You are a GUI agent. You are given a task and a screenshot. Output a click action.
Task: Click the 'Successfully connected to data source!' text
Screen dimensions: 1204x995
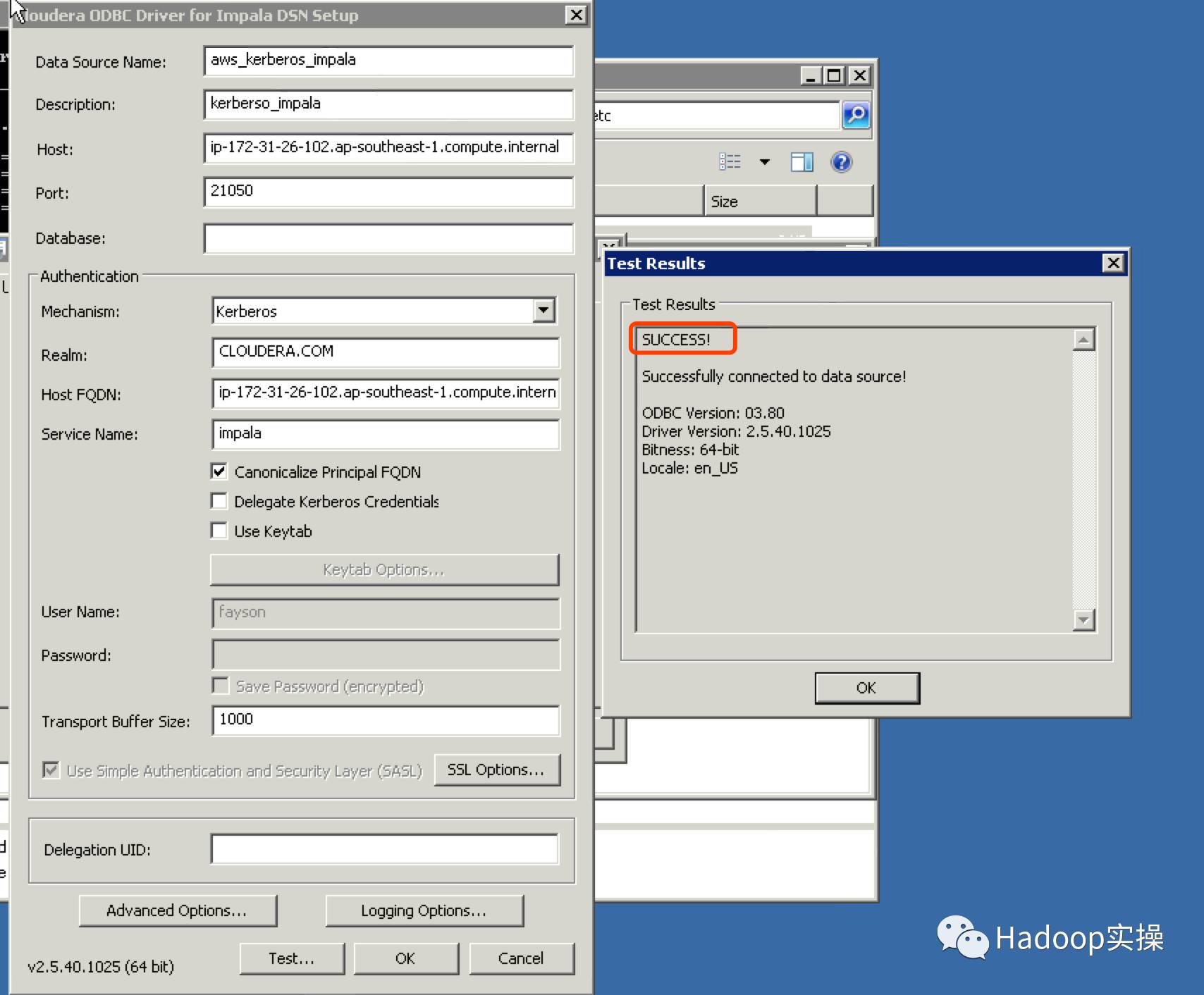774,376
